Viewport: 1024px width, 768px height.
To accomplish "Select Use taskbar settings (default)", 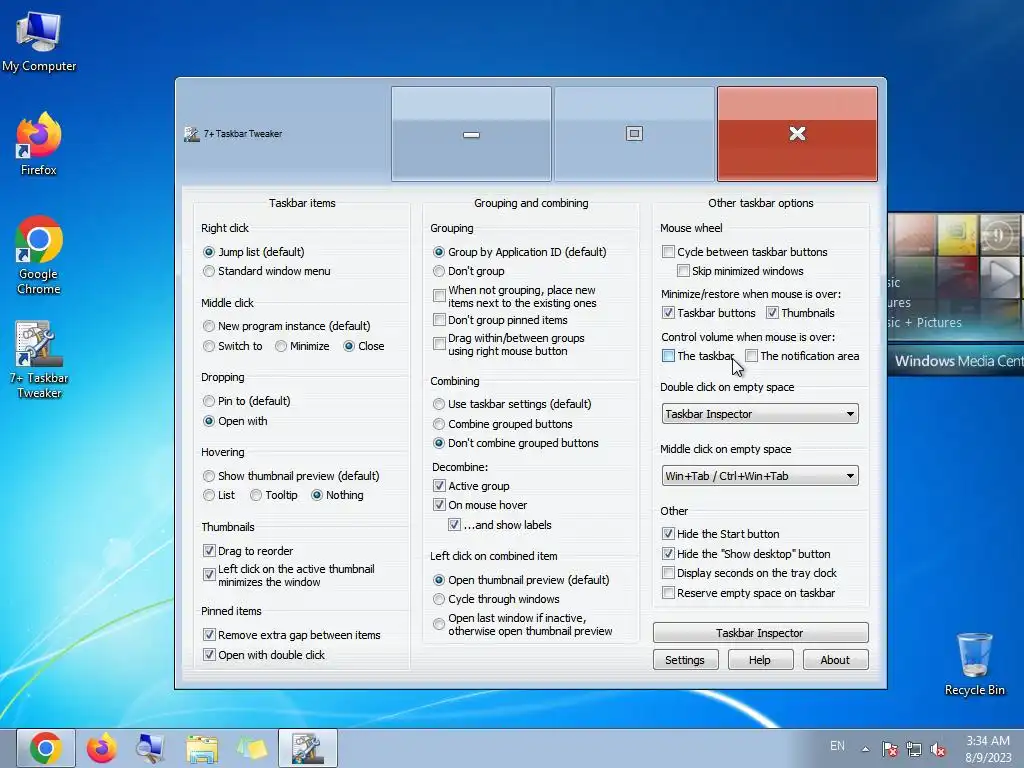I will point(512,404).
